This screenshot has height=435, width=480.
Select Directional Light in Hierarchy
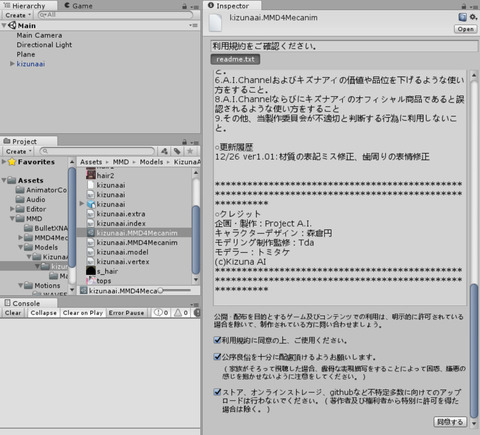(x=44, y=45)
